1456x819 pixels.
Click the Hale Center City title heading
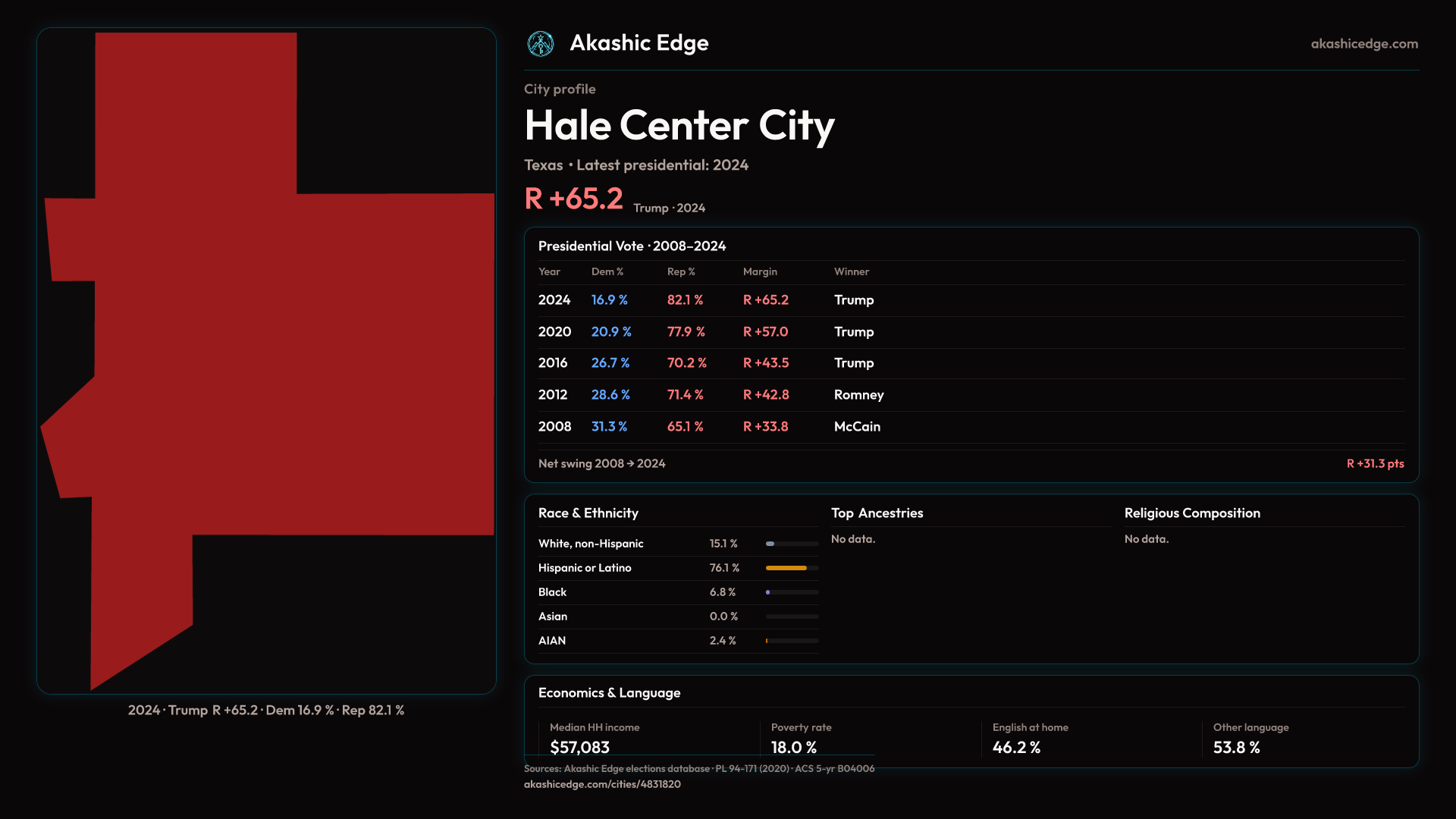pos(679,126)
